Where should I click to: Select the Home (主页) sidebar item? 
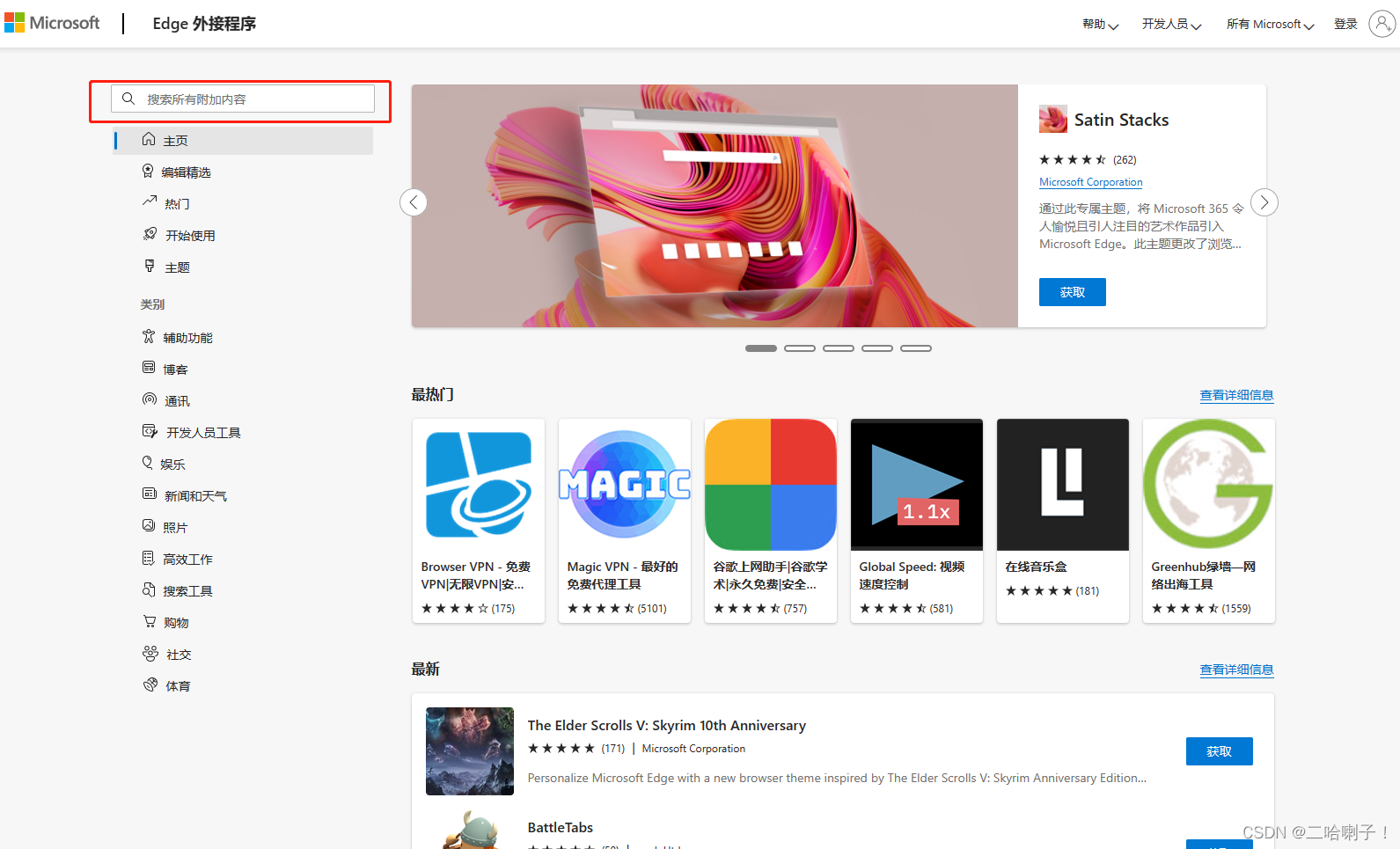pyautogui.click(x=244, y=141)
